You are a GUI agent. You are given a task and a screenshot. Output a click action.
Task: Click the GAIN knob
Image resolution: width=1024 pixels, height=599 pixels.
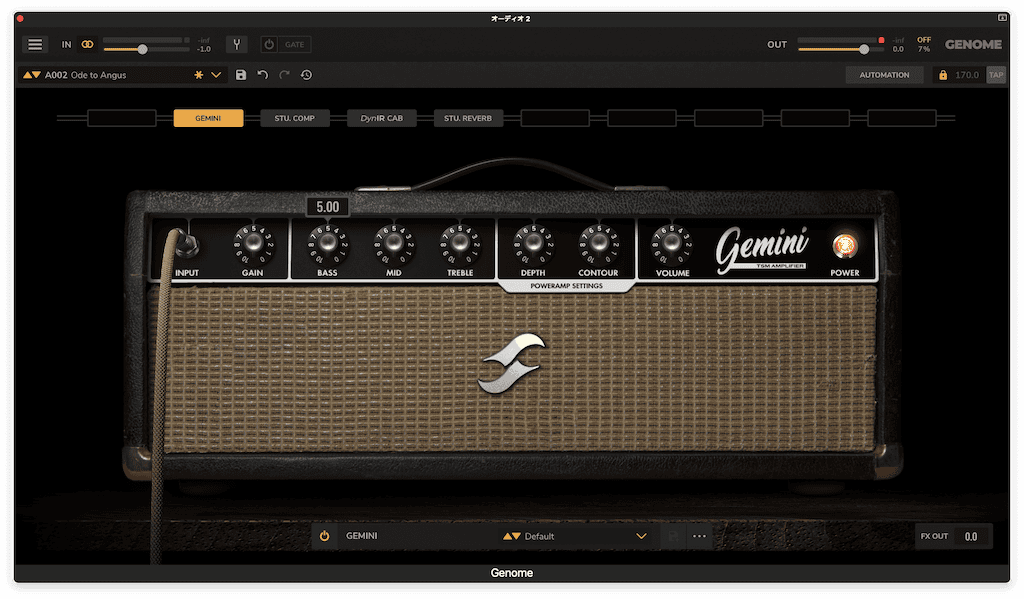click(x=253, y=243)
